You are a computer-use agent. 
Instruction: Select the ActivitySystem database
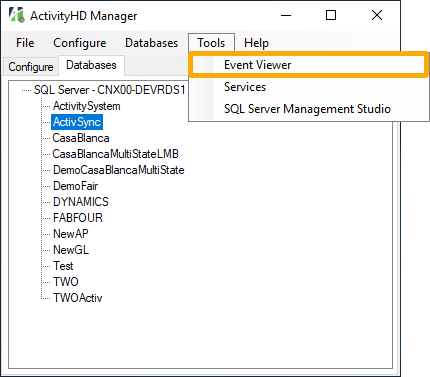point(87,106)
